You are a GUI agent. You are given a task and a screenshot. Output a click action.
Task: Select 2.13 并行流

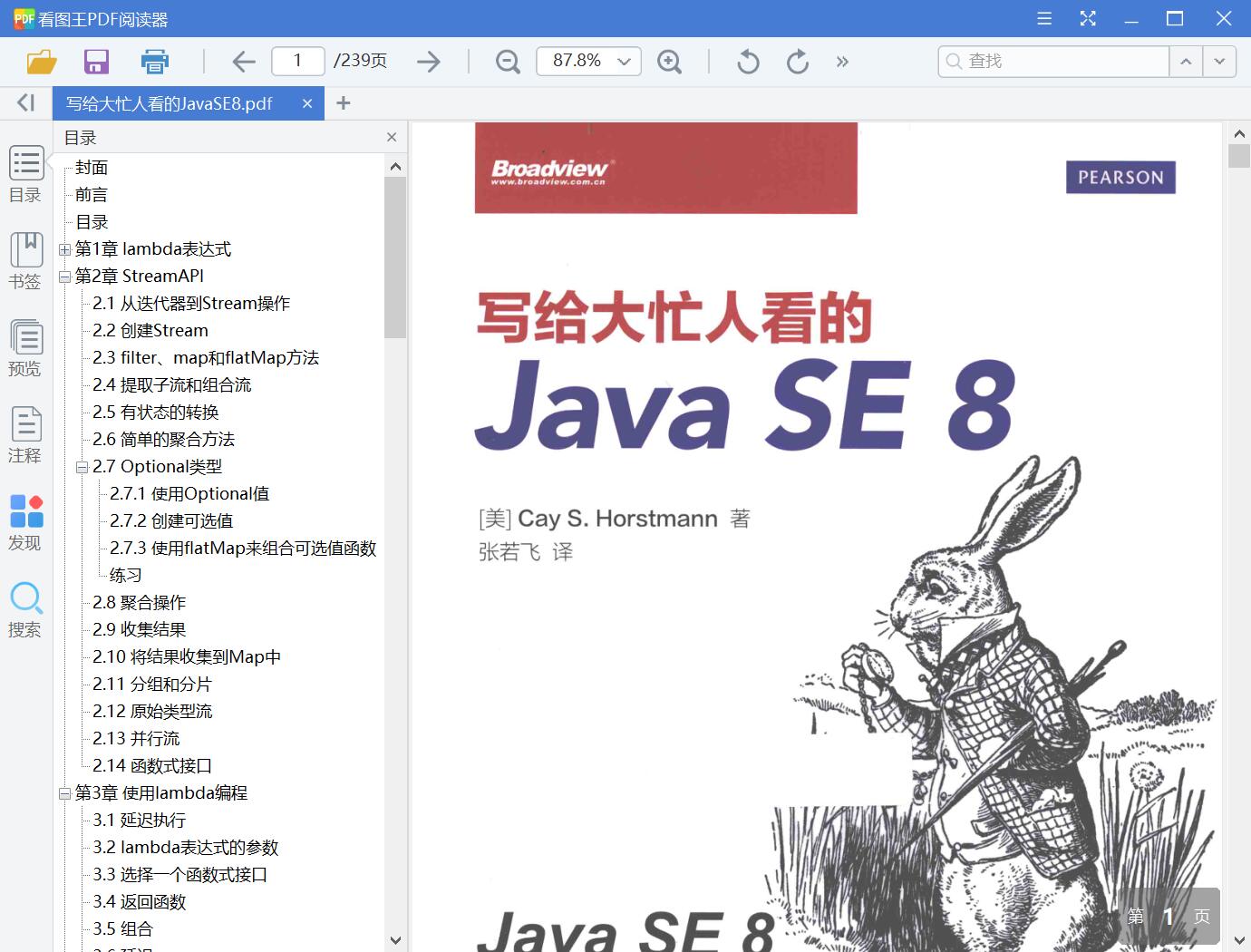coord(136,739)
